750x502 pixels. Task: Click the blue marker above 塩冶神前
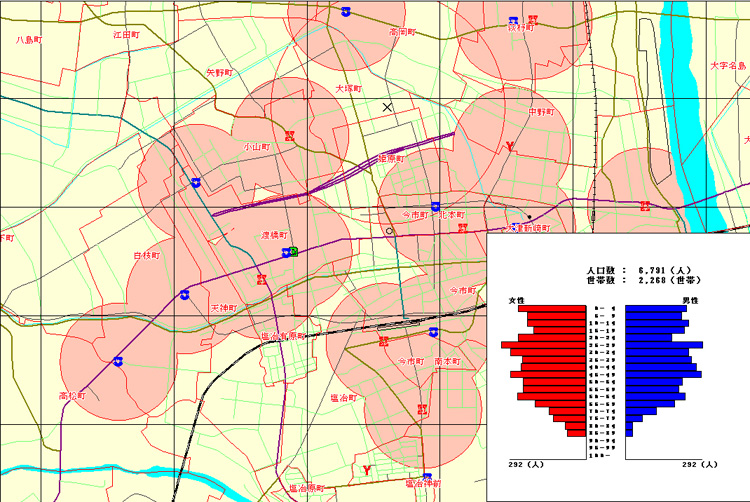click(427, 476)
